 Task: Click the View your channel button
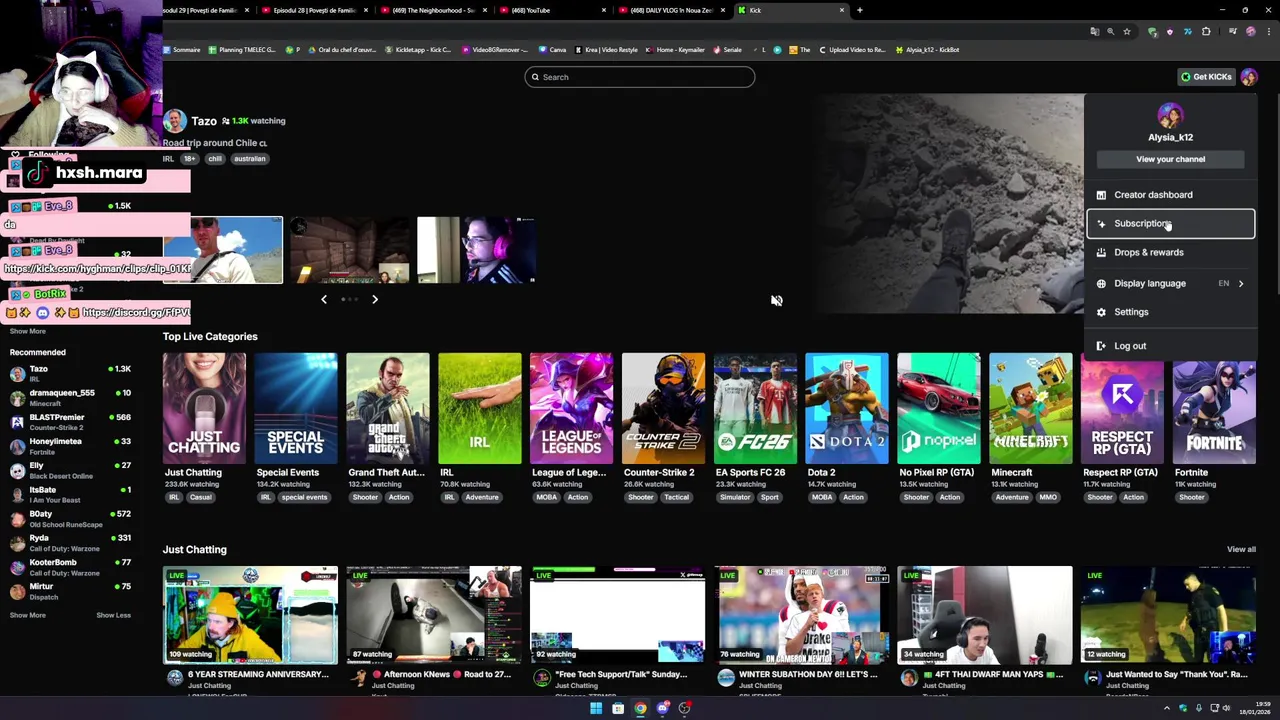(1170, 159)
